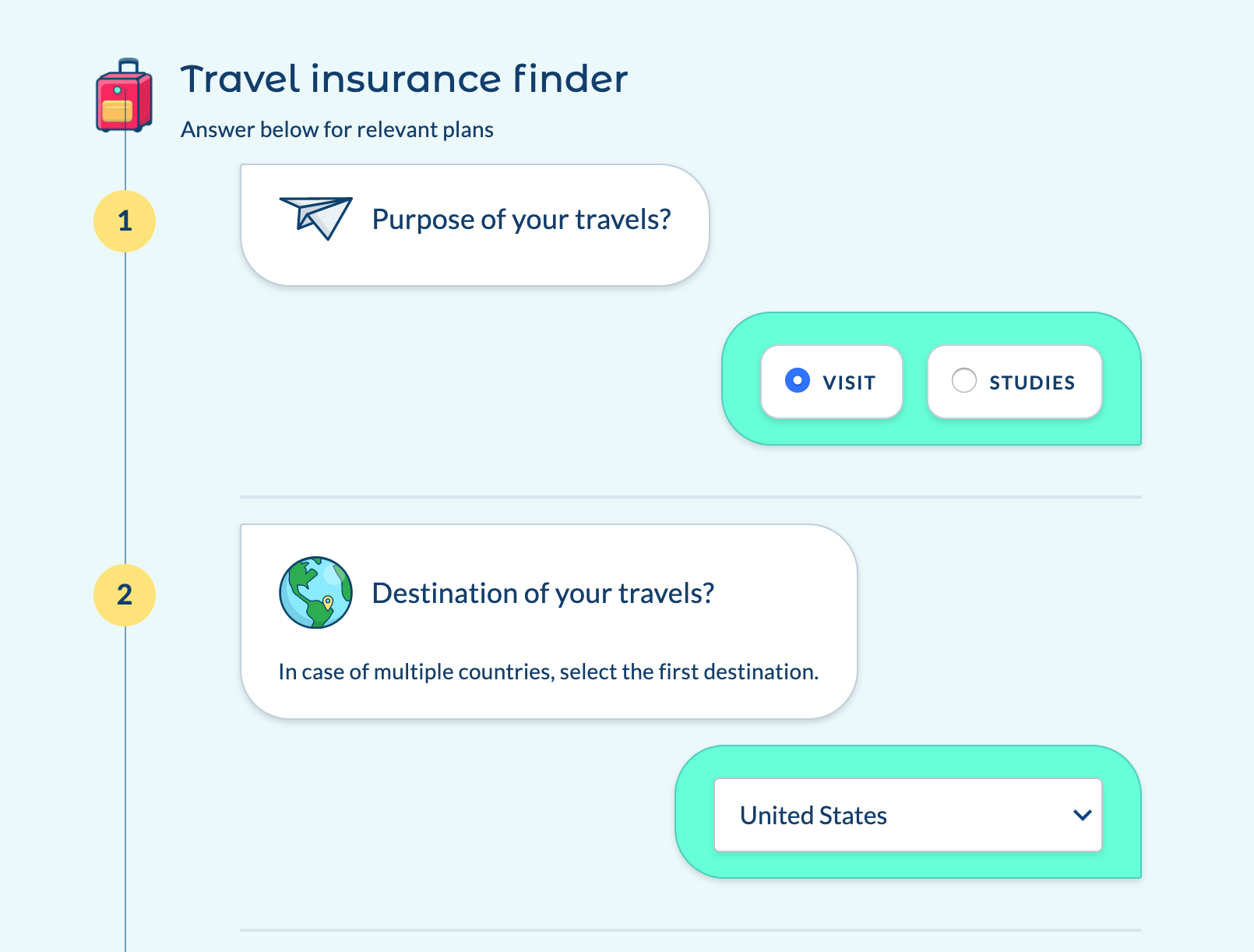Image resolution: width=1254 pixels, height=952 pixels.
Task: Click the VISIT label text
Action: click(x=849, y=383)
